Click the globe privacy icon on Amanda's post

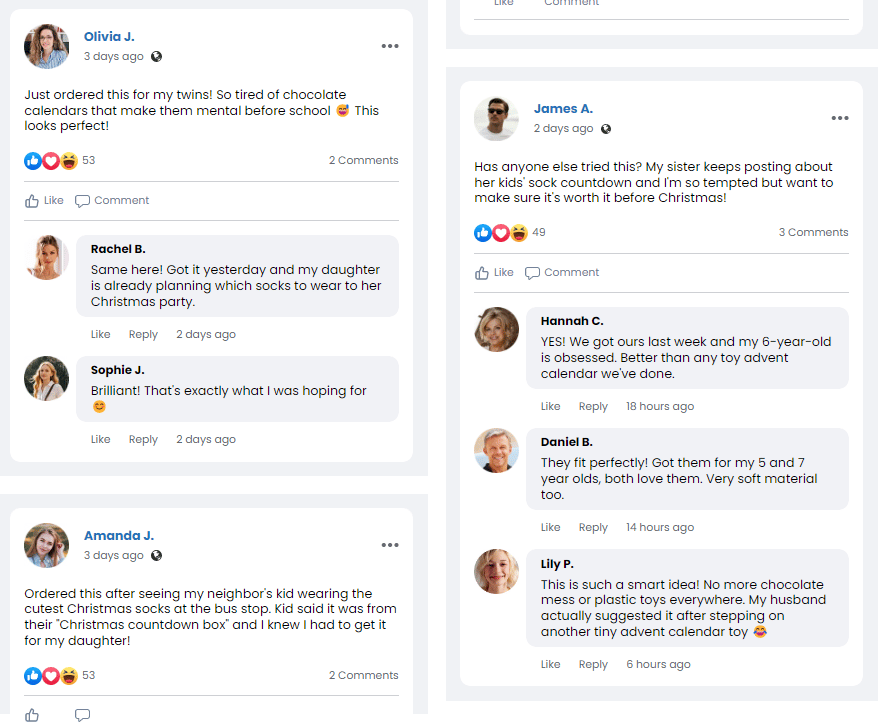point(156,556)
